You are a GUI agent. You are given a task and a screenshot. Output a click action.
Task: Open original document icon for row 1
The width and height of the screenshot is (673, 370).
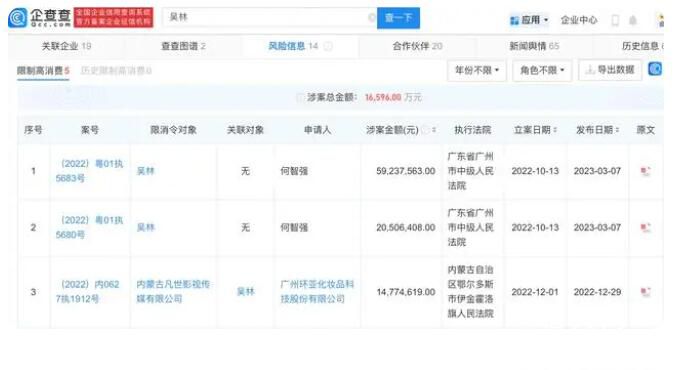(x=646, y=171)
